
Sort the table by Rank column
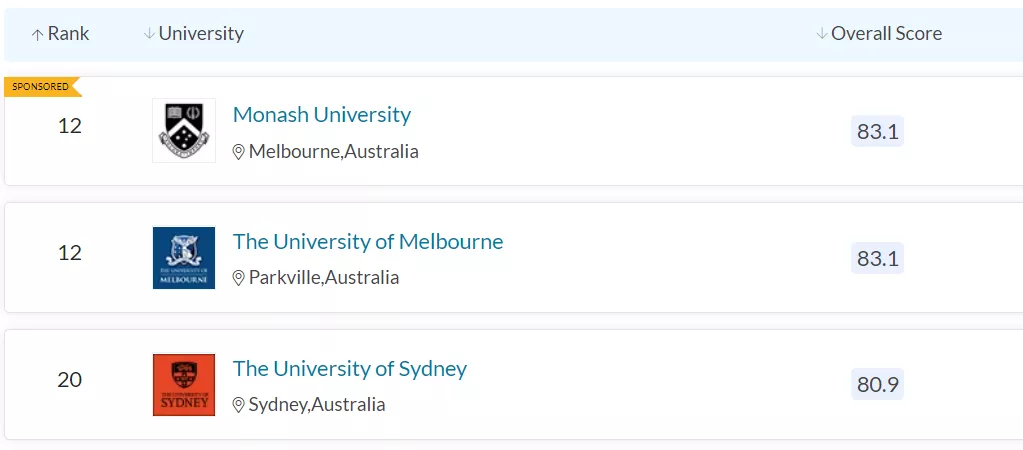pos(68,34)
